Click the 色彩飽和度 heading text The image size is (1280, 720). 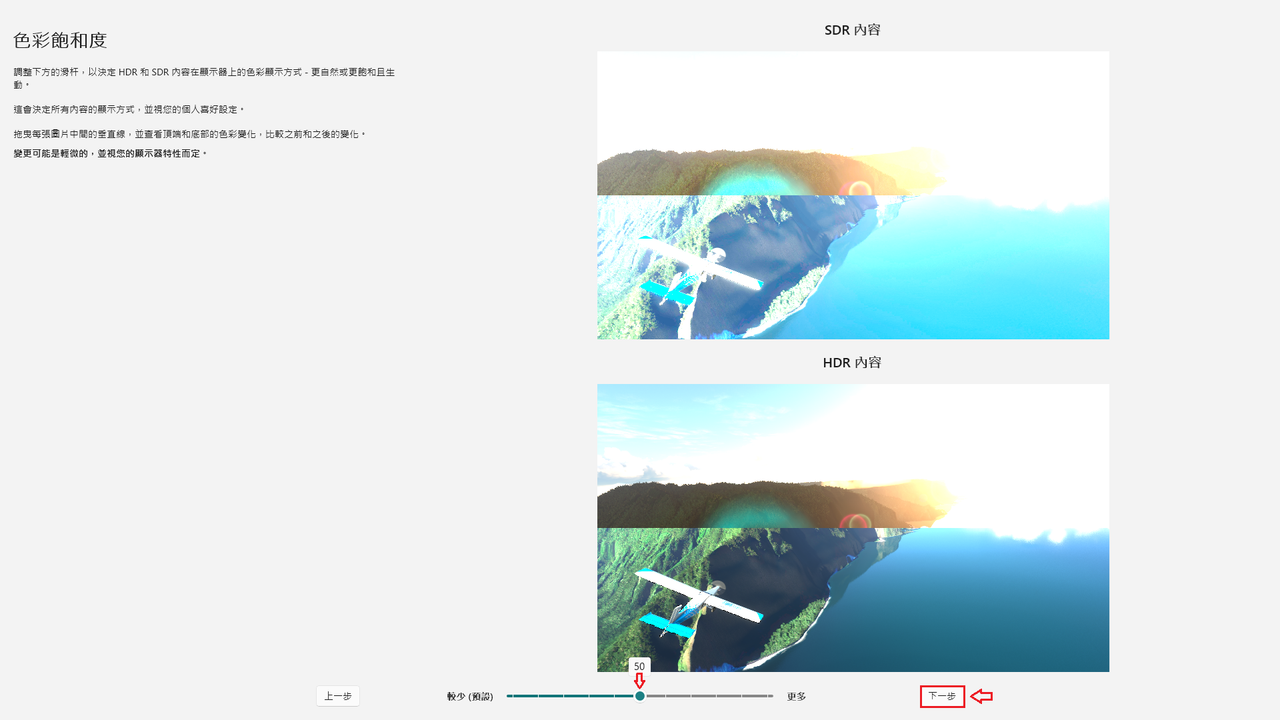pyautogui.click(x=60, y=40)
